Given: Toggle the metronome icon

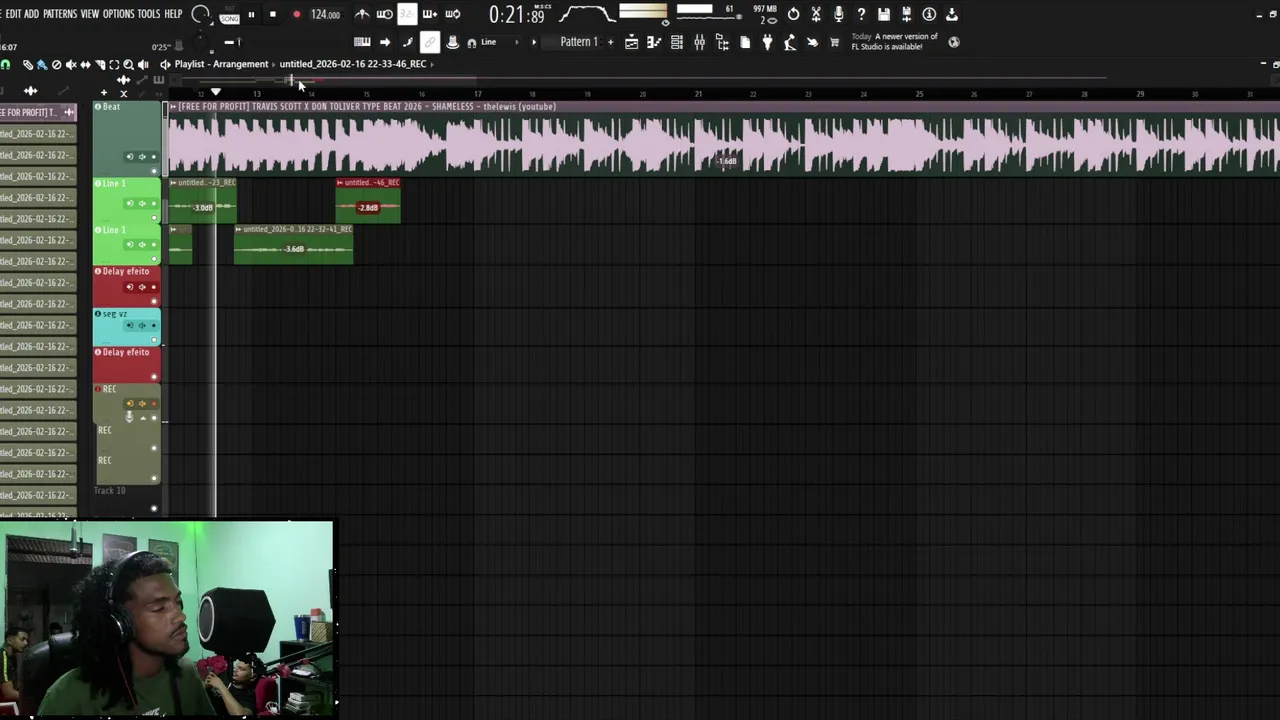Looking at the screenshot, I should point(362,14).
